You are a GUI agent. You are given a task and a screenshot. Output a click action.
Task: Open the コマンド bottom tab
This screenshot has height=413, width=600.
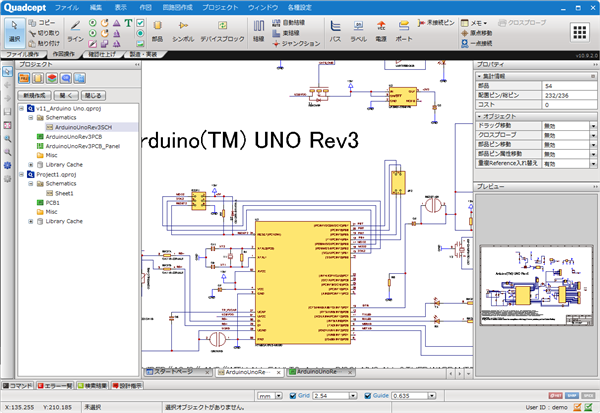(x=18, y=386)
